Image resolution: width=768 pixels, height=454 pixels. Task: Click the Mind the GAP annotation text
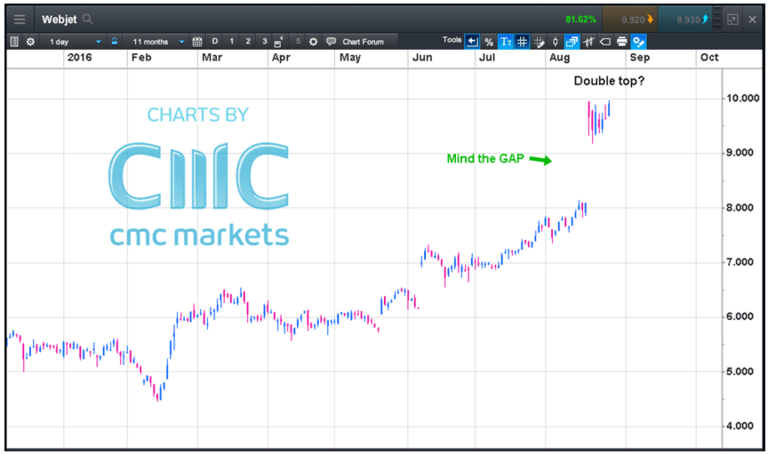point(485,159)
